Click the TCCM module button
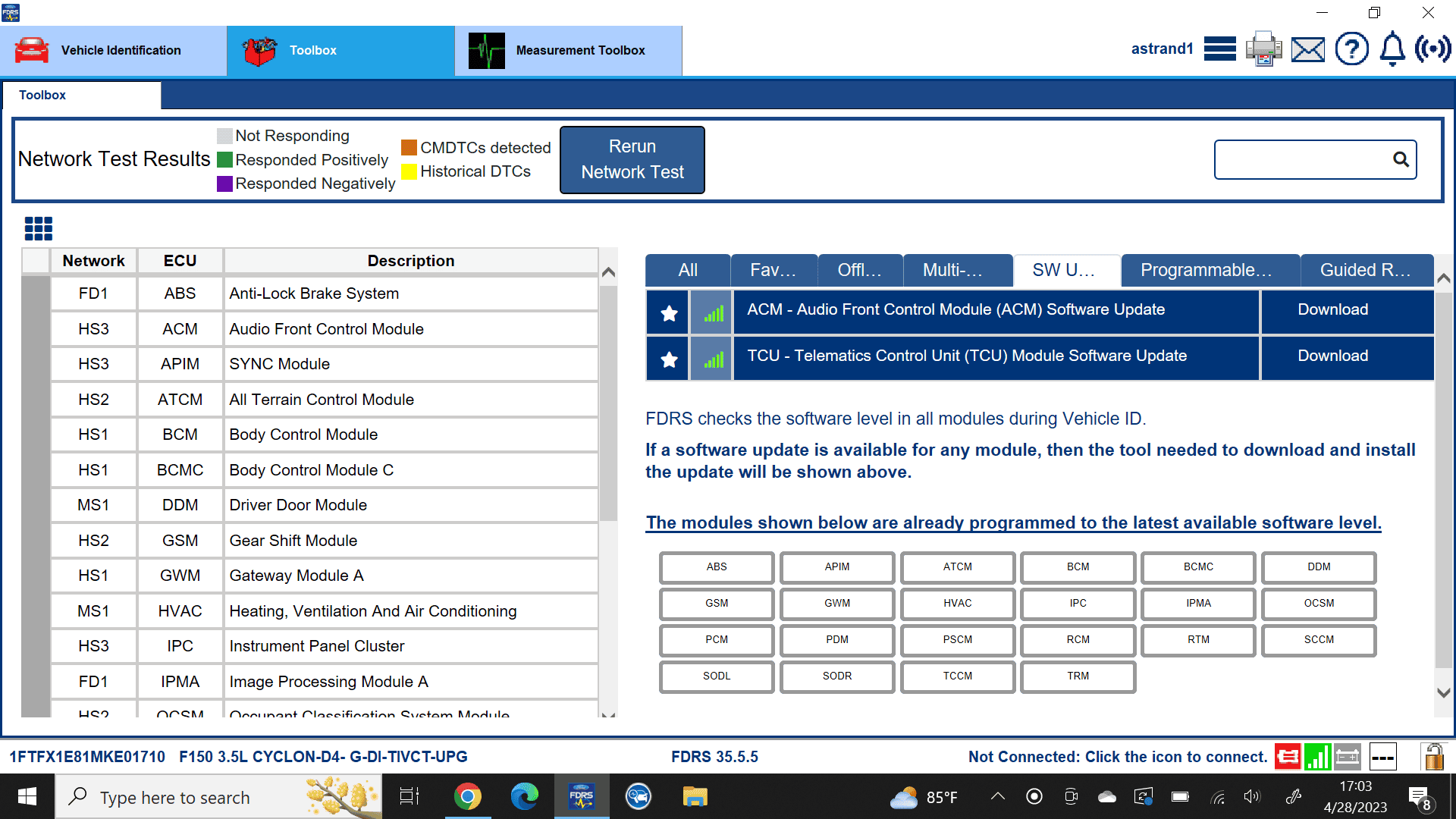The height and width of the screenshot is (819, 1456). (958, 676)
